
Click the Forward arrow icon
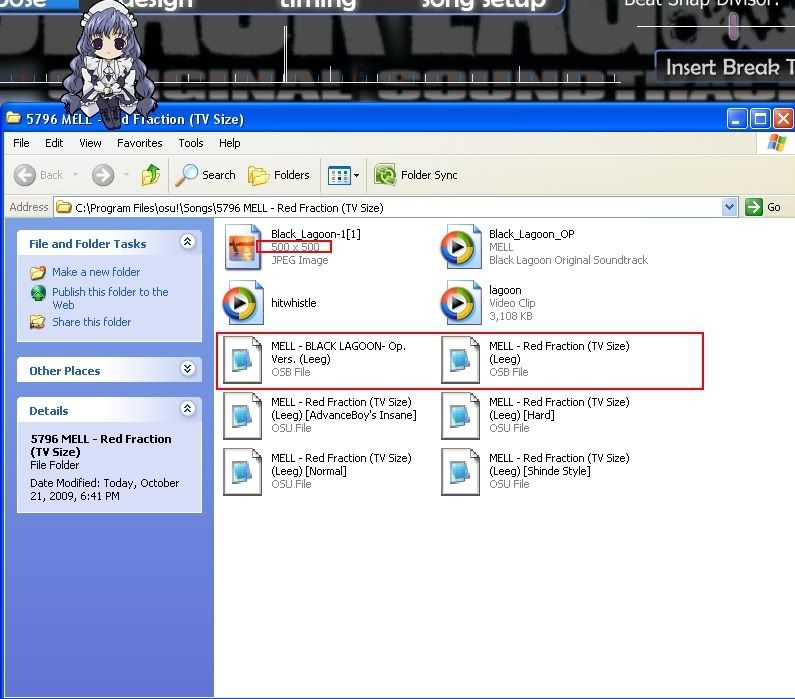[x=103, y=175]
